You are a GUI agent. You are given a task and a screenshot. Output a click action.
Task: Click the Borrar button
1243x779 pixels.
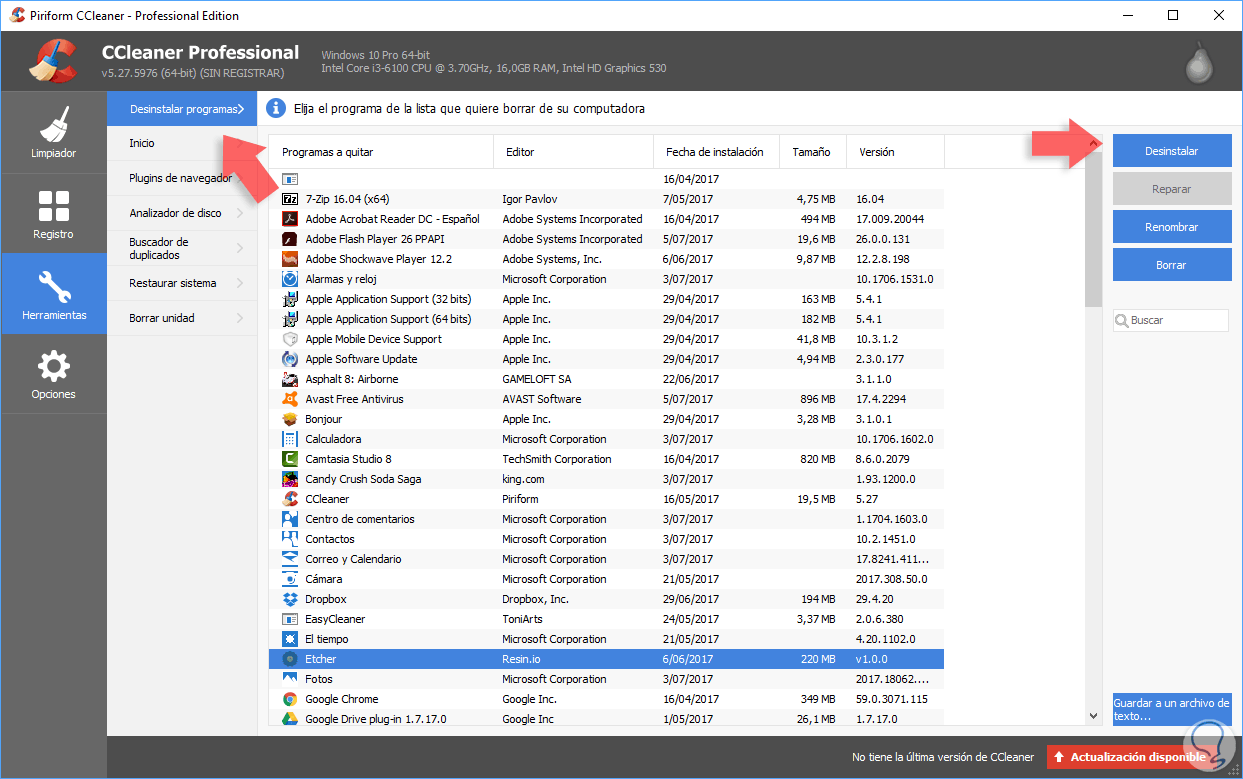(x=1172, y=265)
